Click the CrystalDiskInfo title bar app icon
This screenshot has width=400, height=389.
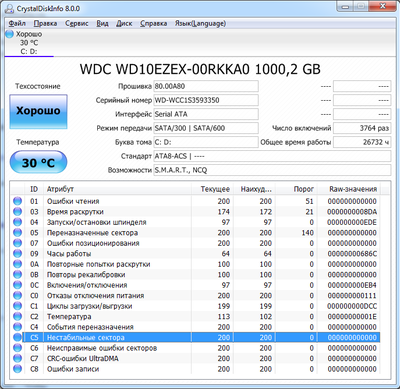(10, 8)
